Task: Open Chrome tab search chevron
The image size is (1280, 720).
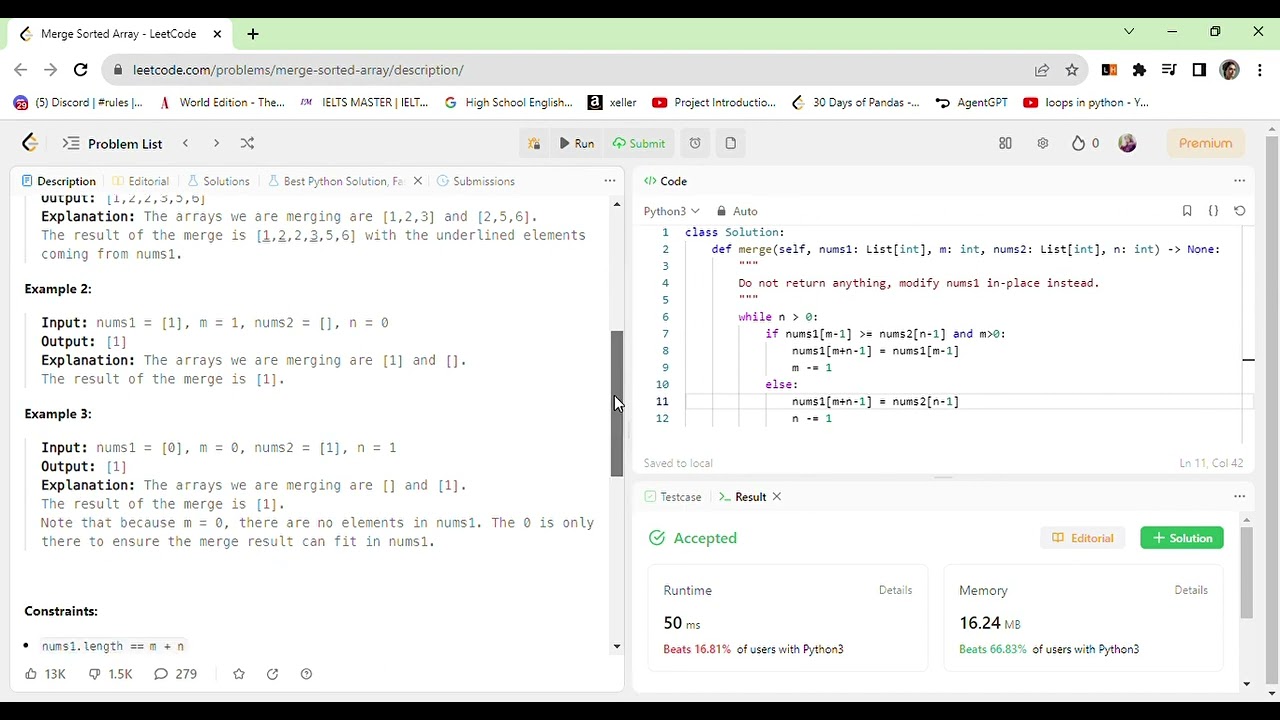Action: tap(1129, 32)
